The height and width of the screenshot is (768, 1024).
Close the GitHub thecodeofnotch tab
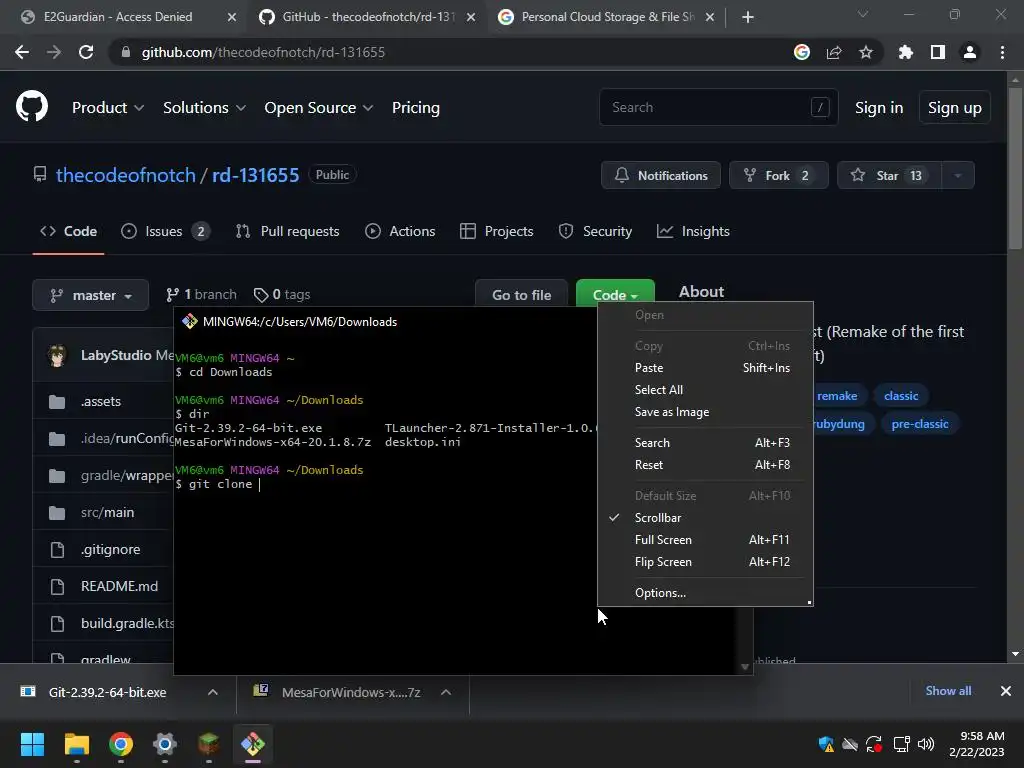point(471,17)
